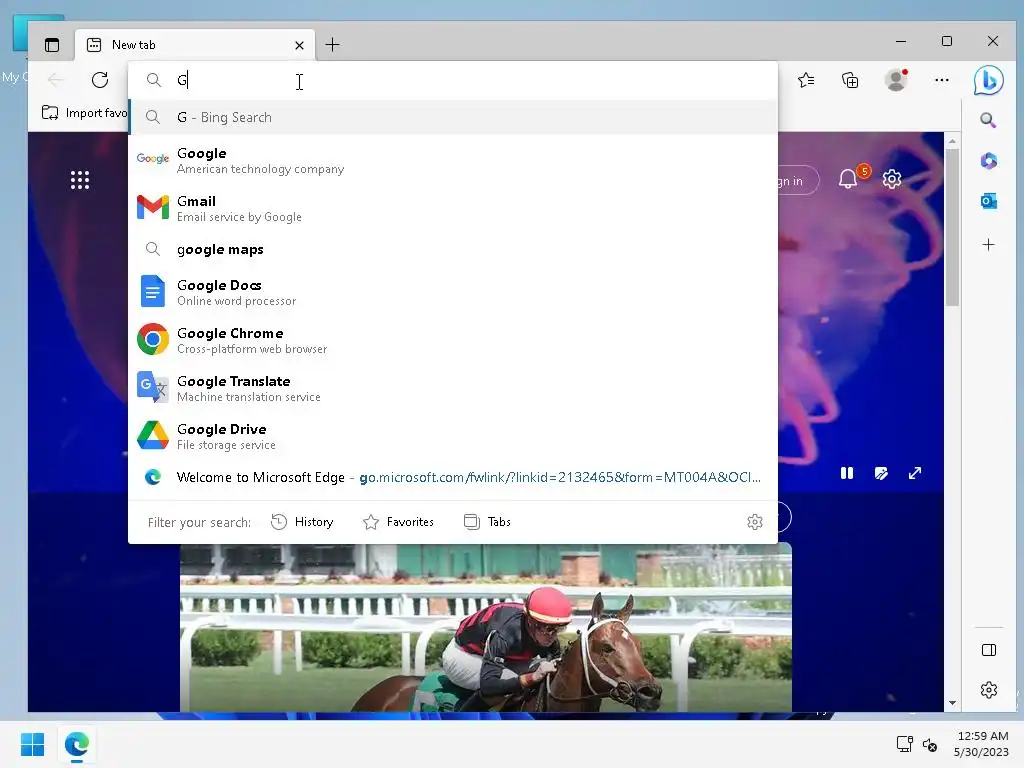Click the vertical scrollbar thumb
Image resolution: width=1024 pixels, height=768 pixels.
point(952,227)
